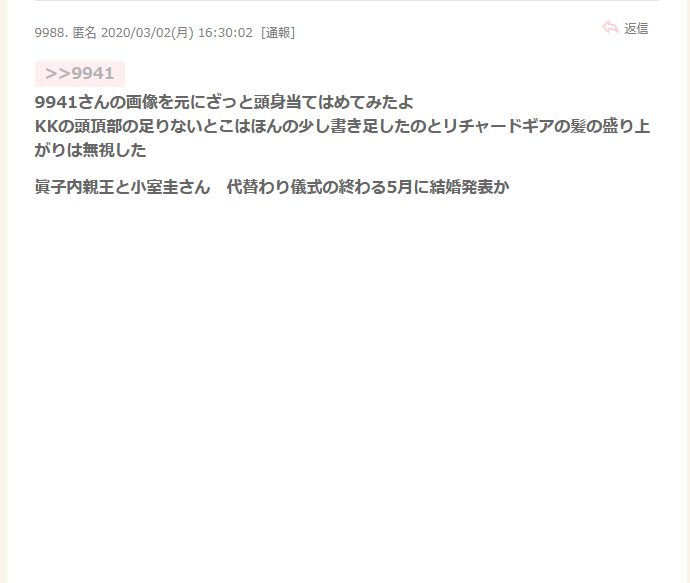
Task: Click the 返信 reply label
Action: point(636,29)
